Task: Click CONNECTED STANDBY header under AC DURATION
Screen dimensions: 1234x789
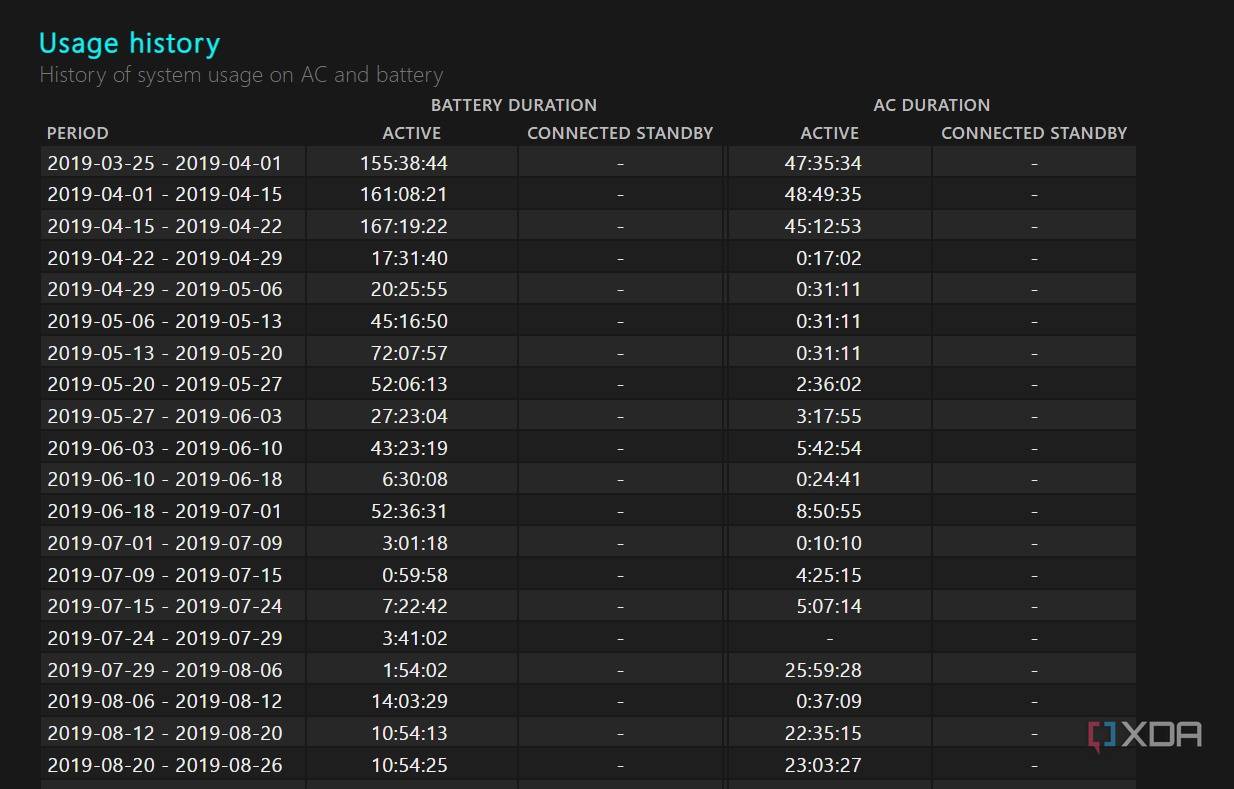Action: (x=1034, y=133)
